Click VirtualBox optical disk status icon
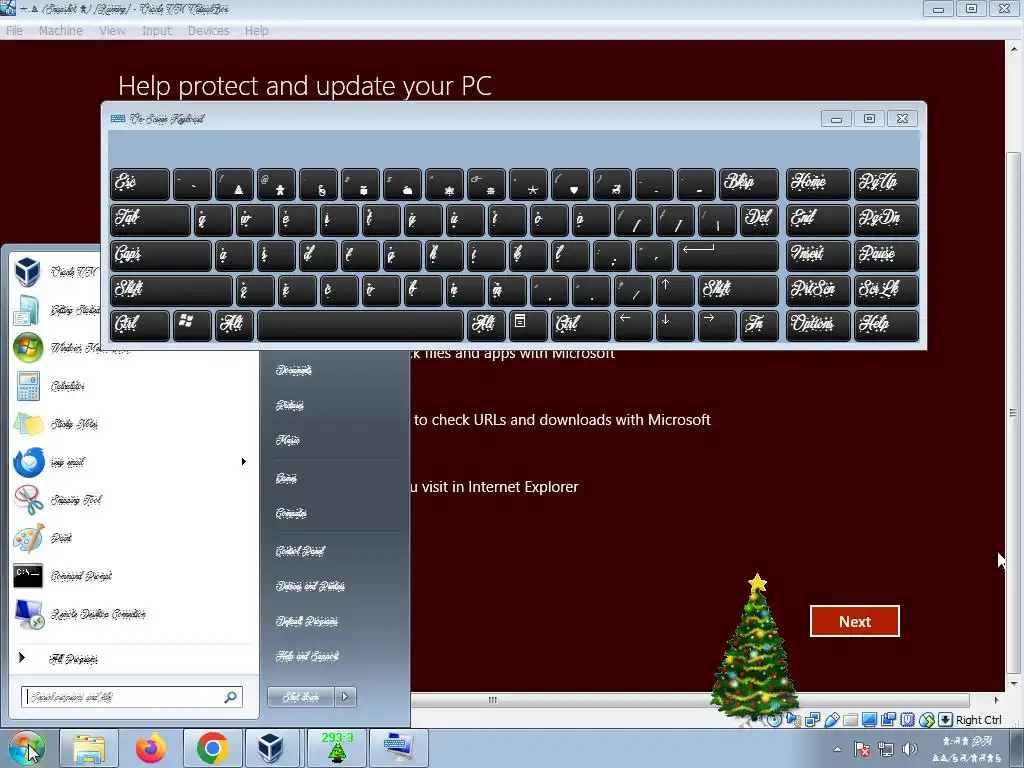Viewport: 1024px width, 768px height. point(774,720)
